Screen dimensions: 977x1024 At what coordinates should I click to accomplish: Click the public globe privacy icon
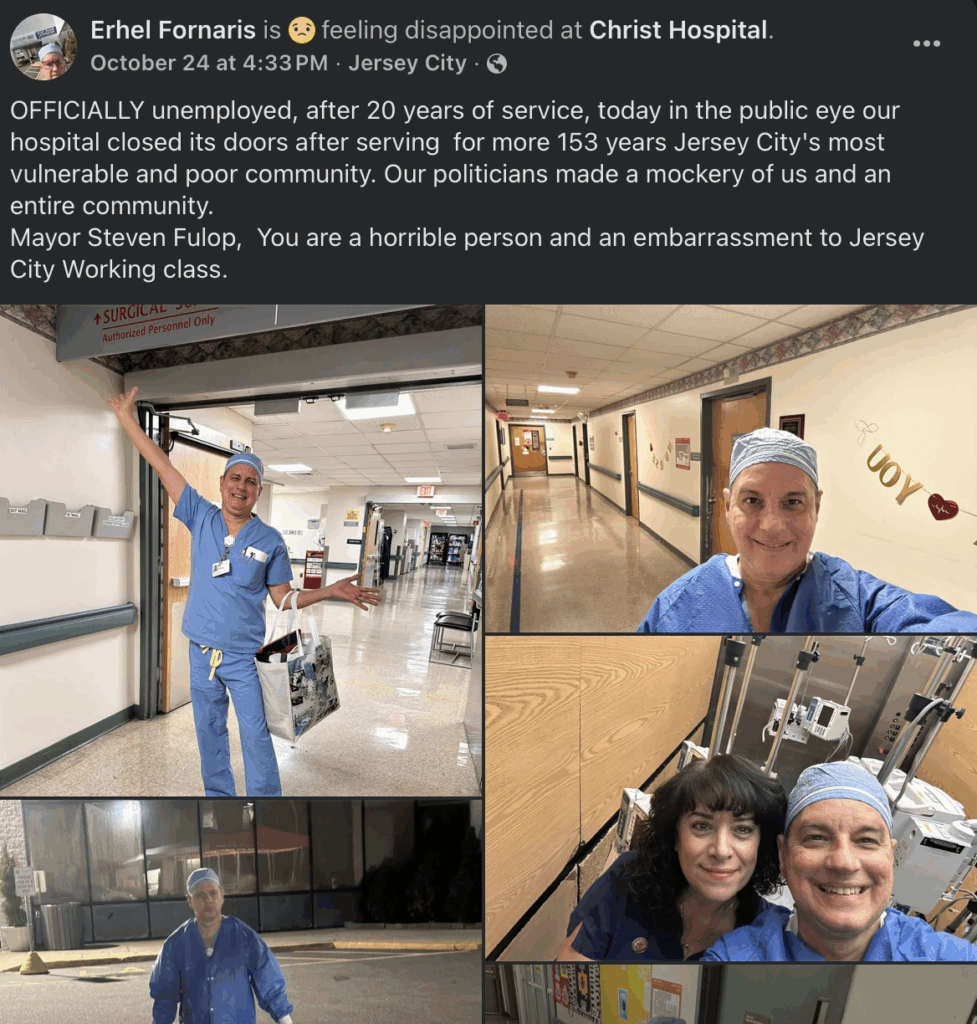[496, 63]
